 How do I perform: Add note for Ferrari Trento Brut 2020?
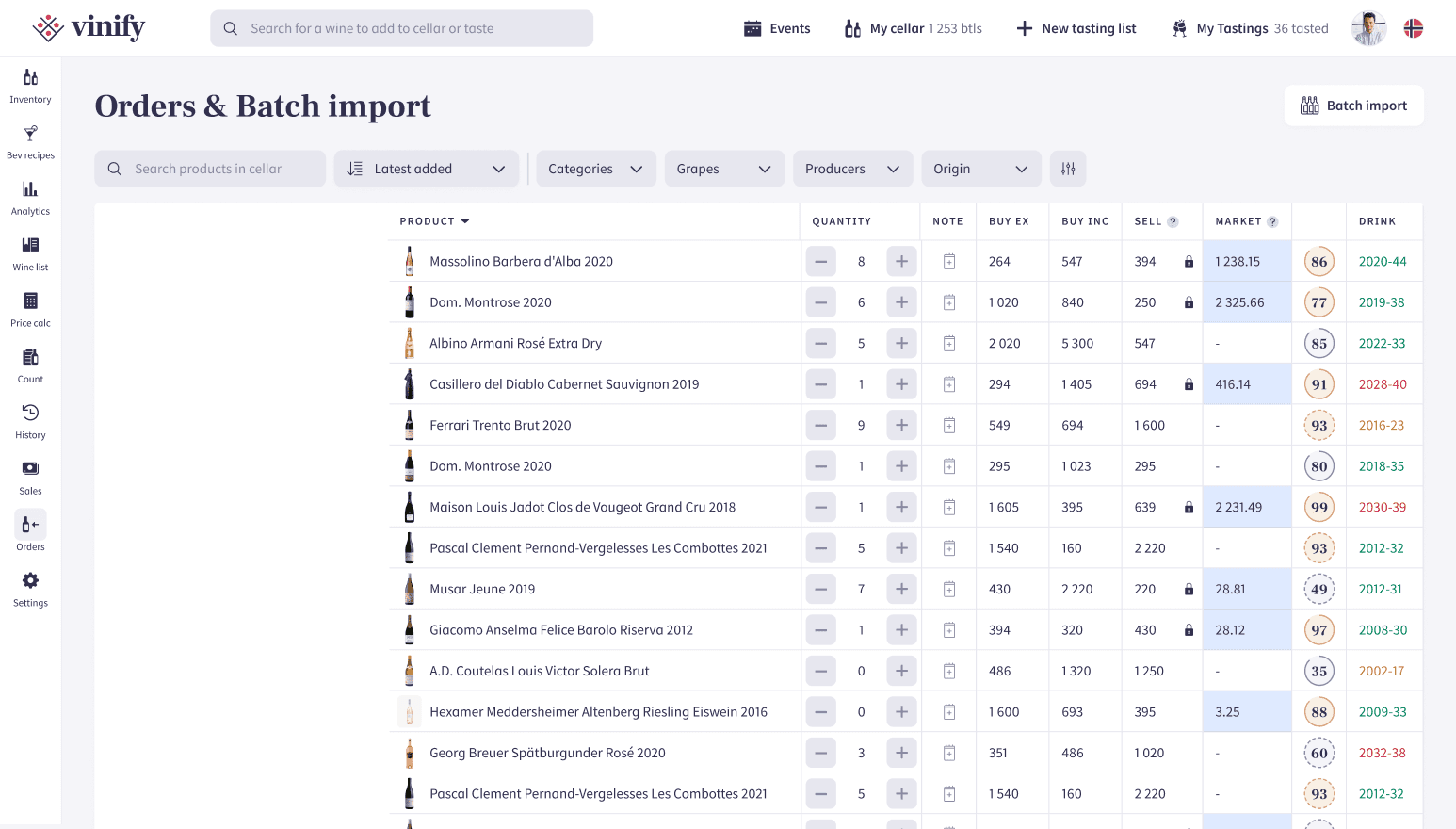click(949, 426)
